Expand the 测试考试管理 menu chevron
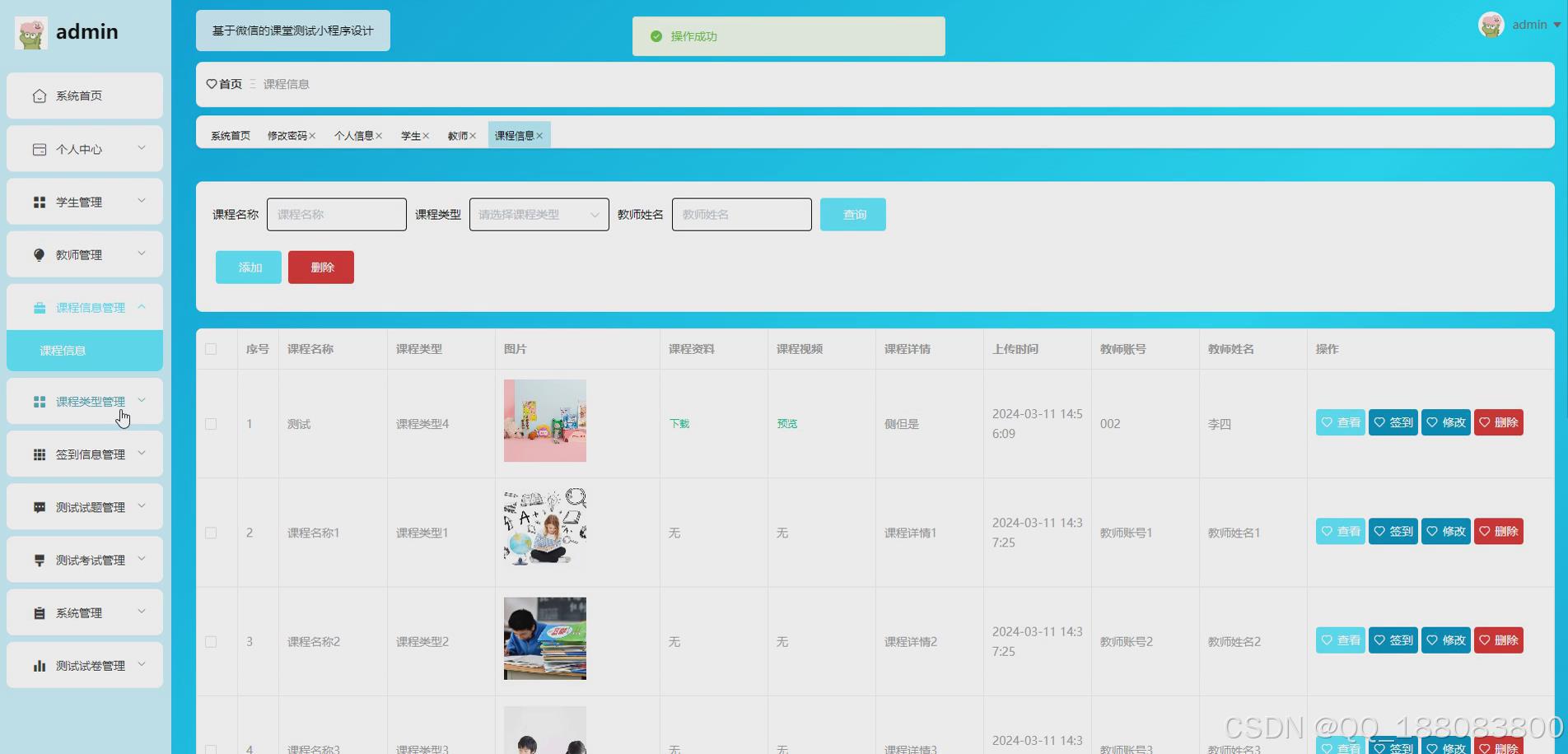The height and width of the screenshot is (754, 1568). click(142, 559)
